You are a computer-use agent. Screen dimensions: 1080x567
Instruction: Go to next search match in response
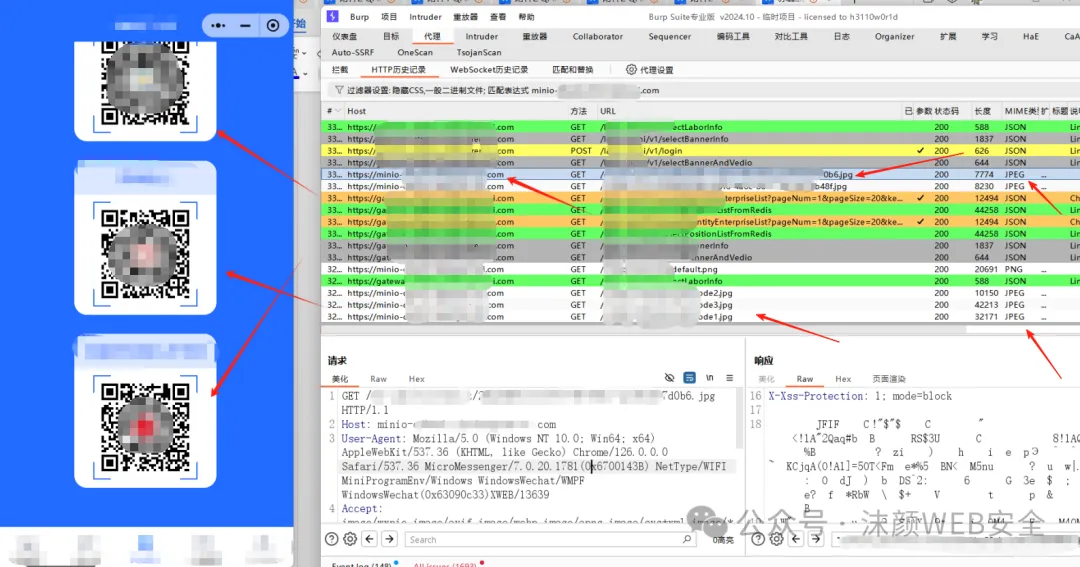pos(816,539)
